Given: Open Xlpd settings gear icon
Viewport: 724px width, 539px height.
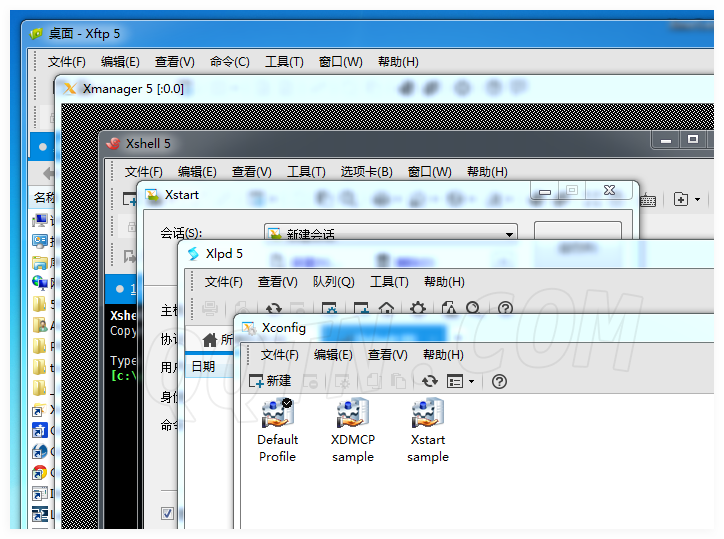Looking at the screenshot, I should [418, 309].
